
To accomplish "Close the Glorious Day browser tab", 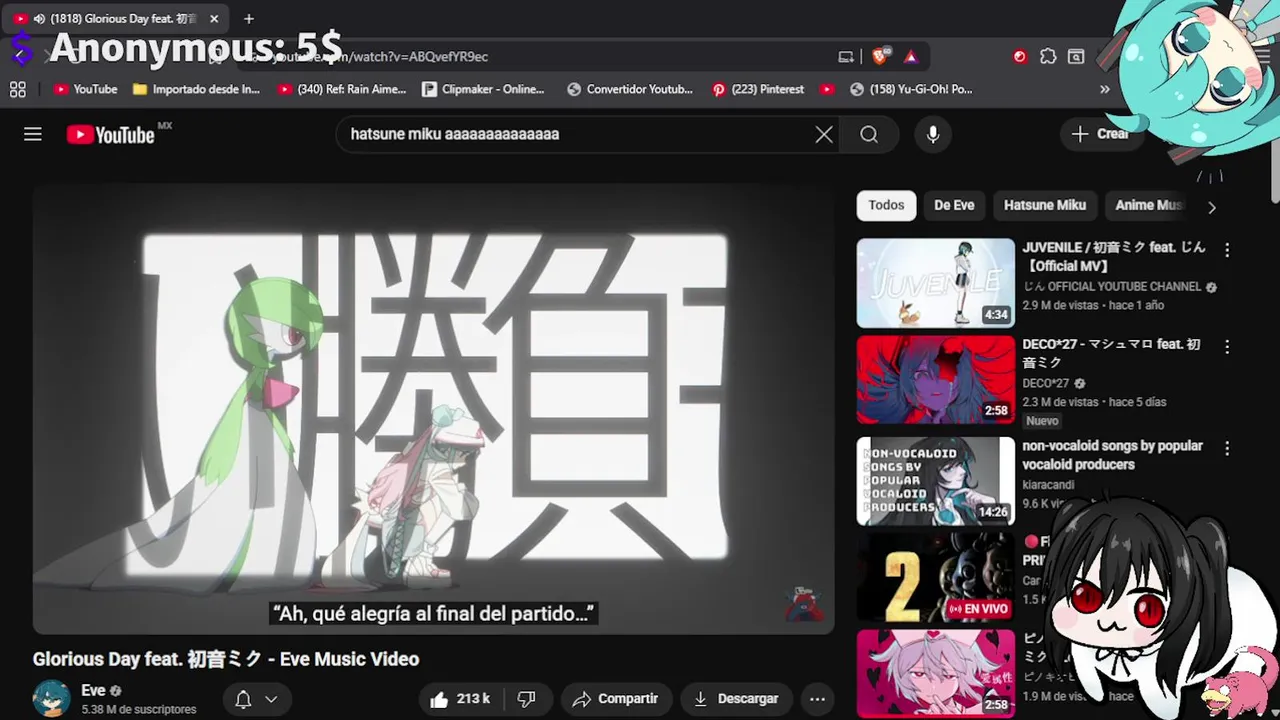I will (214, 19).
